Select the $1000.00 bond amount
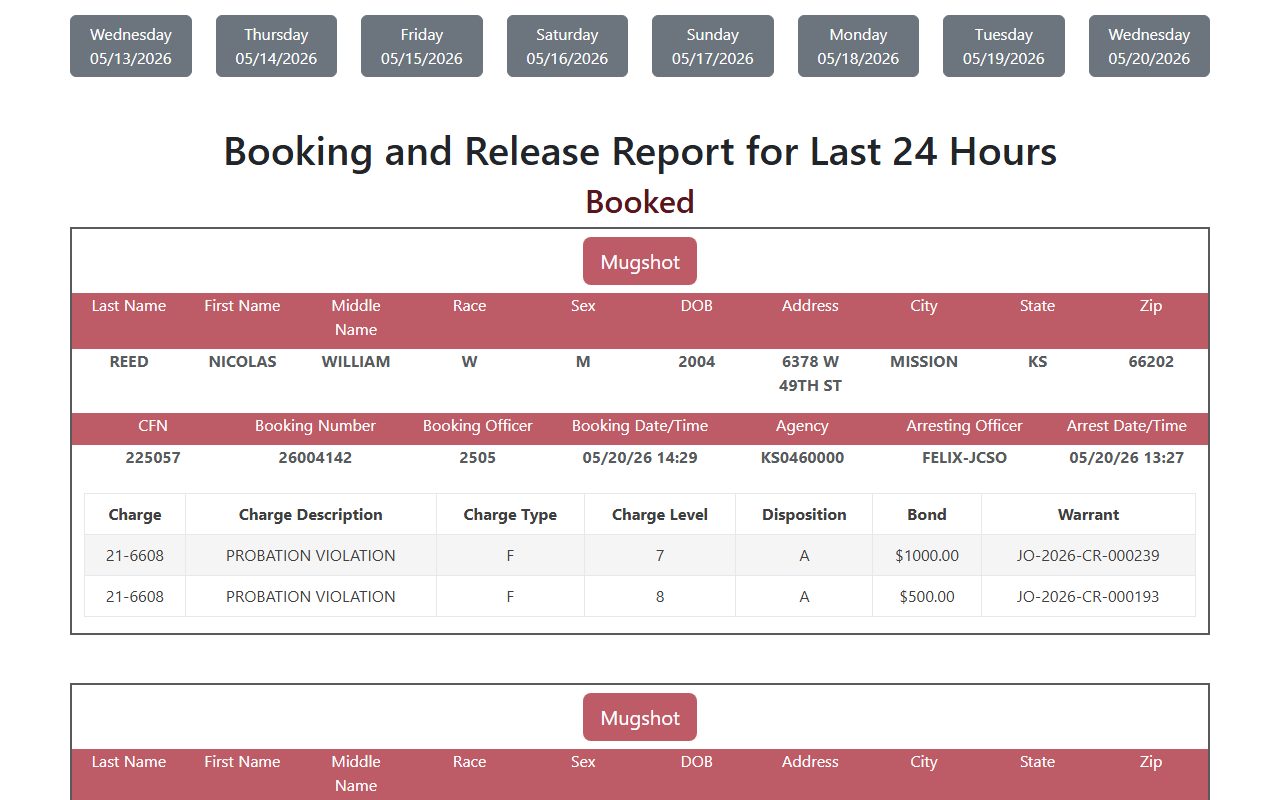Screen dimensions: 1280x800 point(927,556)
